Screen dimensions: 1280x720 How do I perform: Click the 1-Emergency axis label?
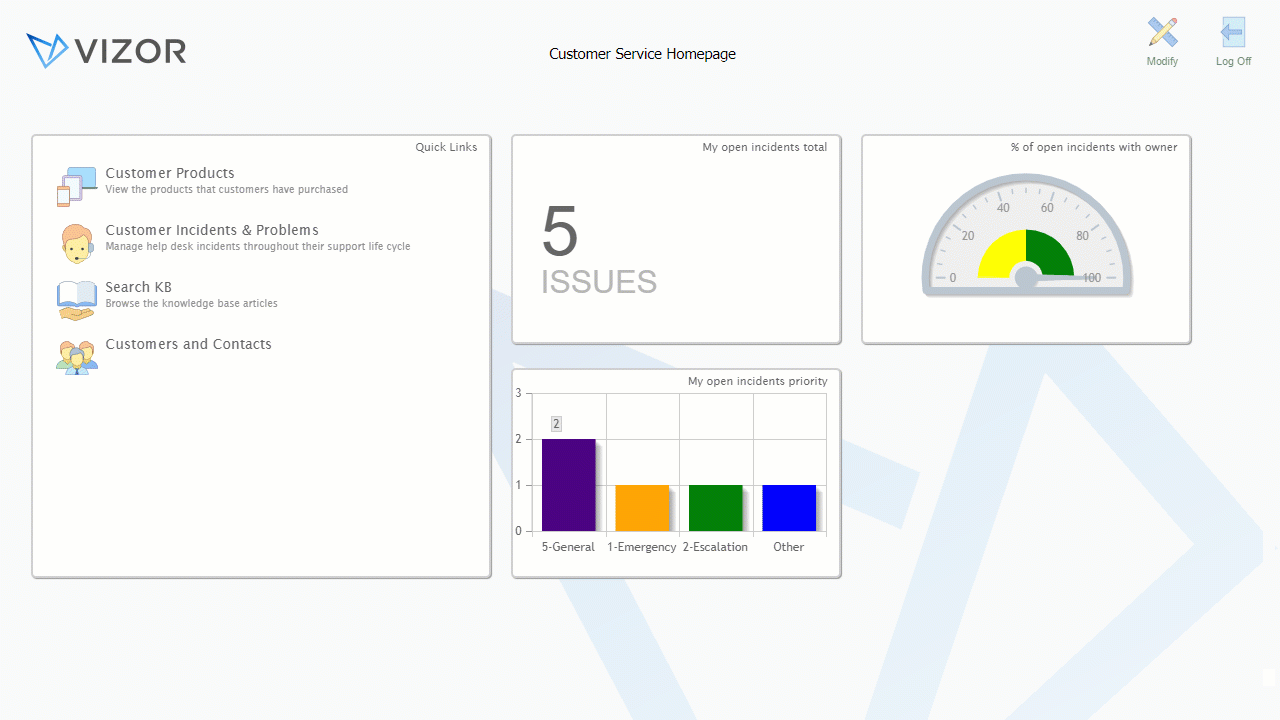pos(642,547)
